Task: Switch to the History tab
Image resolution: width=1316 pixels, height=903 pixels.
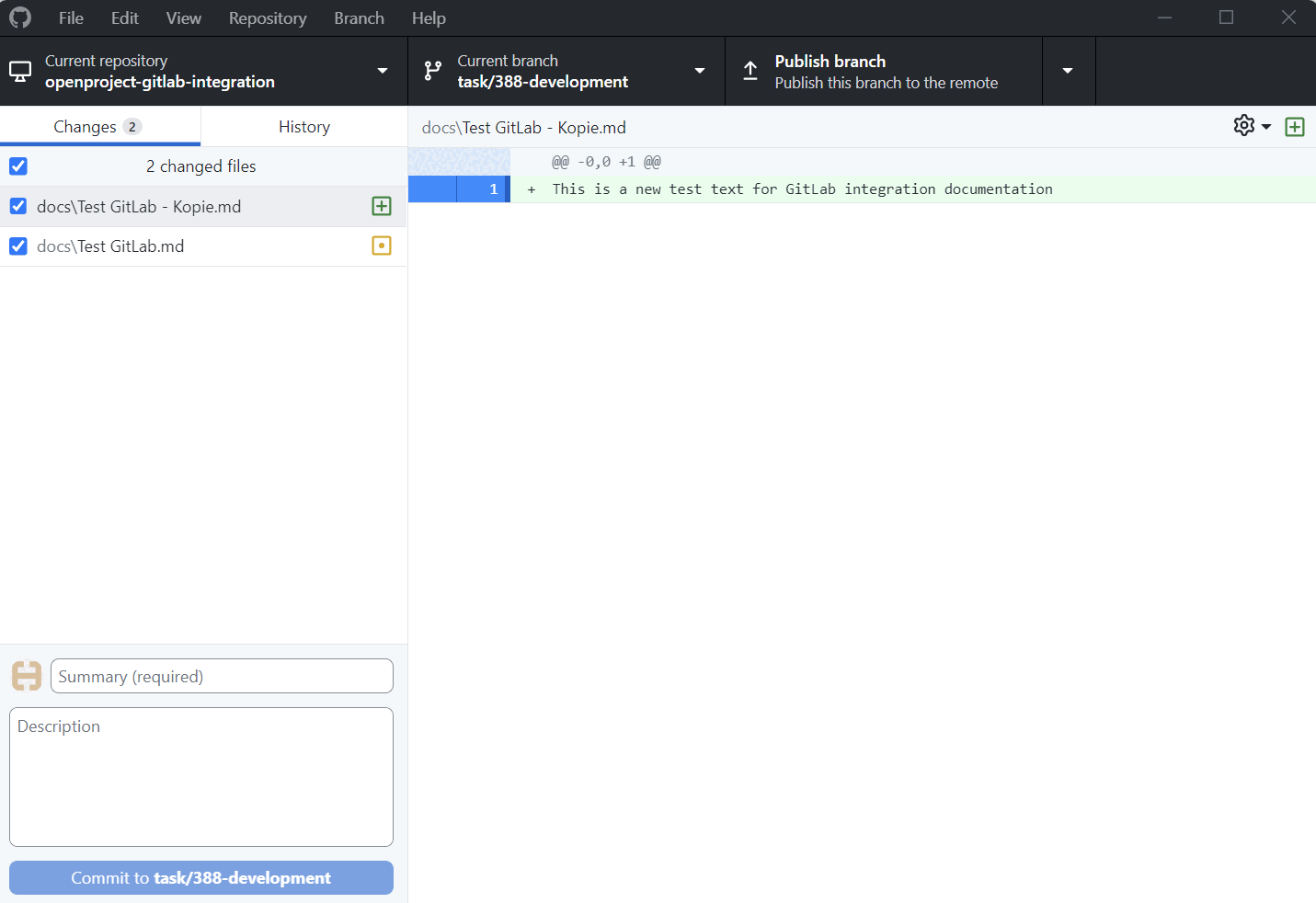Action: (x=304, y=126)
